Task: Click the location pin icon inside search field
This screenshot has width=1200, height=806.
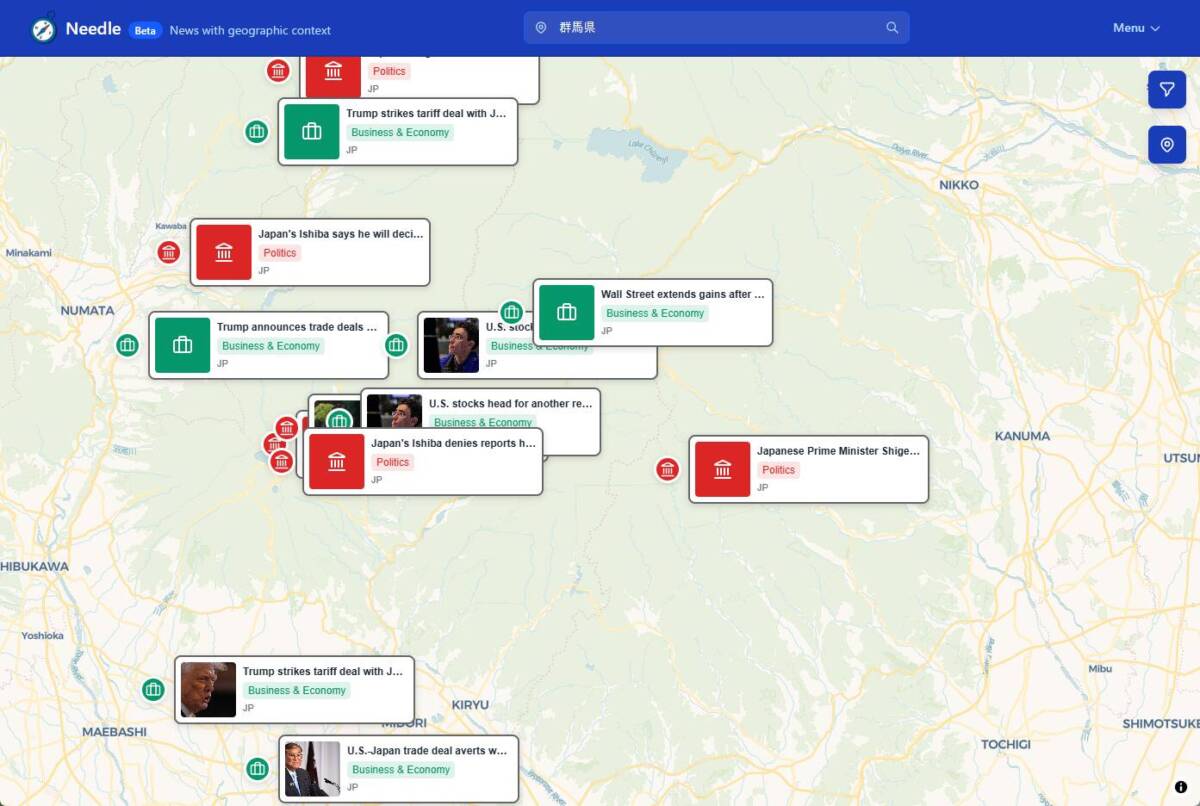Action: 541,28
